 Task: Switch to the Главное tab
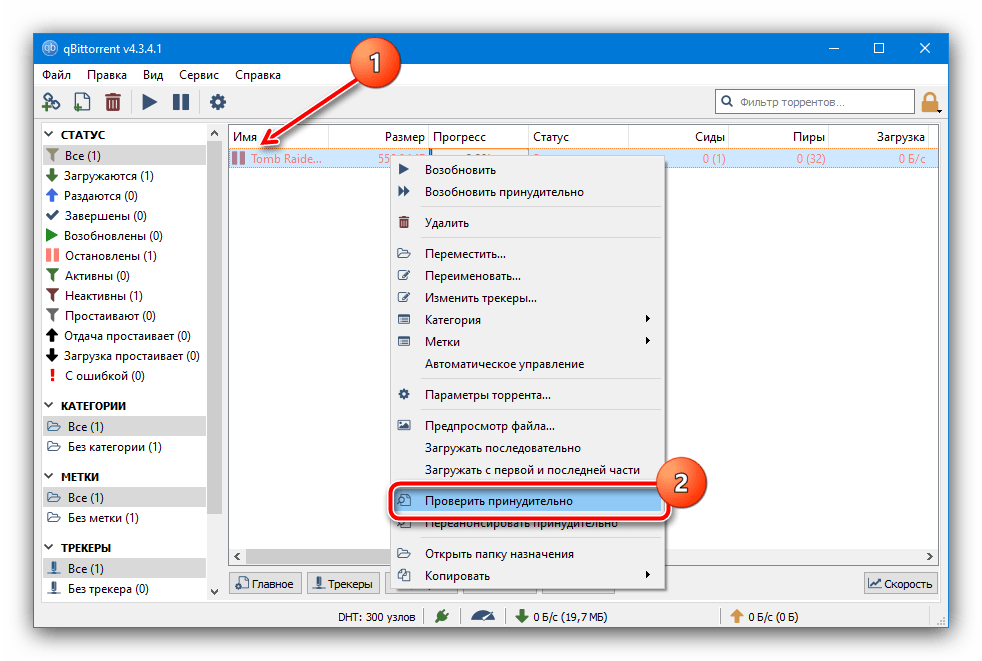coord(265,583)
